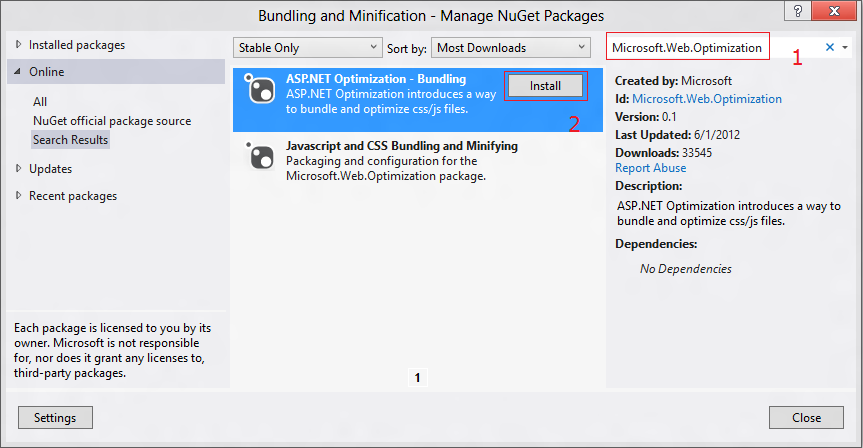
Task: Go to page 1 of results
Action: (417, 378)
